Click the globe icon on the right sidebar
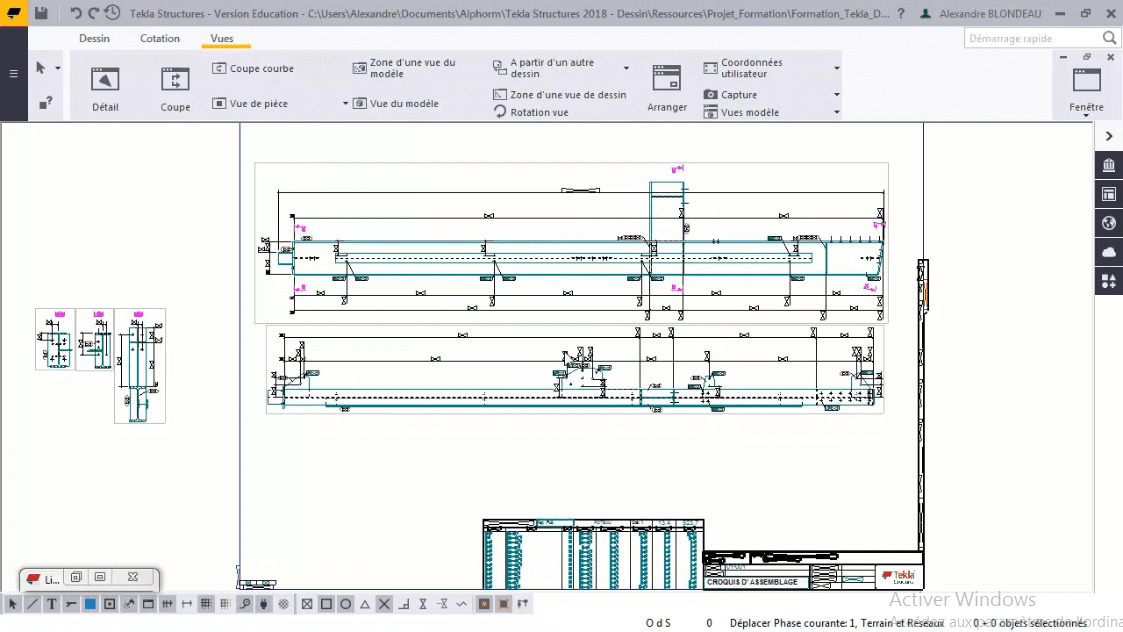This screenshot has width=1123, height=632. pos(1108,223)
